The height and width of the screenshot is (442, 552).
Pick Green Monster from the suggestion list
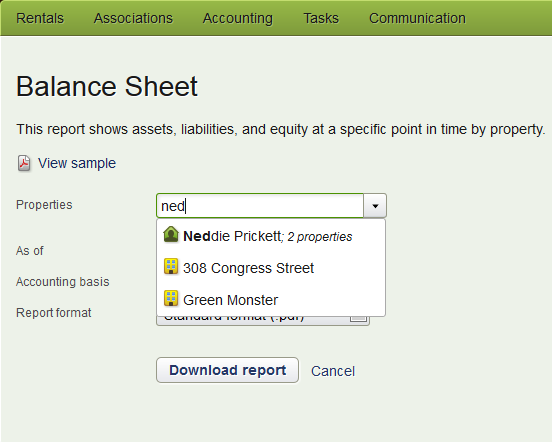point(271,300)
